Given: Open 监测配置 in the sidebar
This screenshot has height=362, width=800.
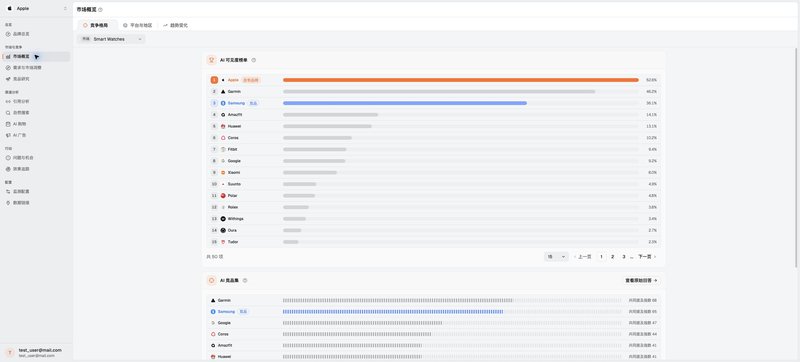Looking at the screenshot, I should tap(36, 191).
